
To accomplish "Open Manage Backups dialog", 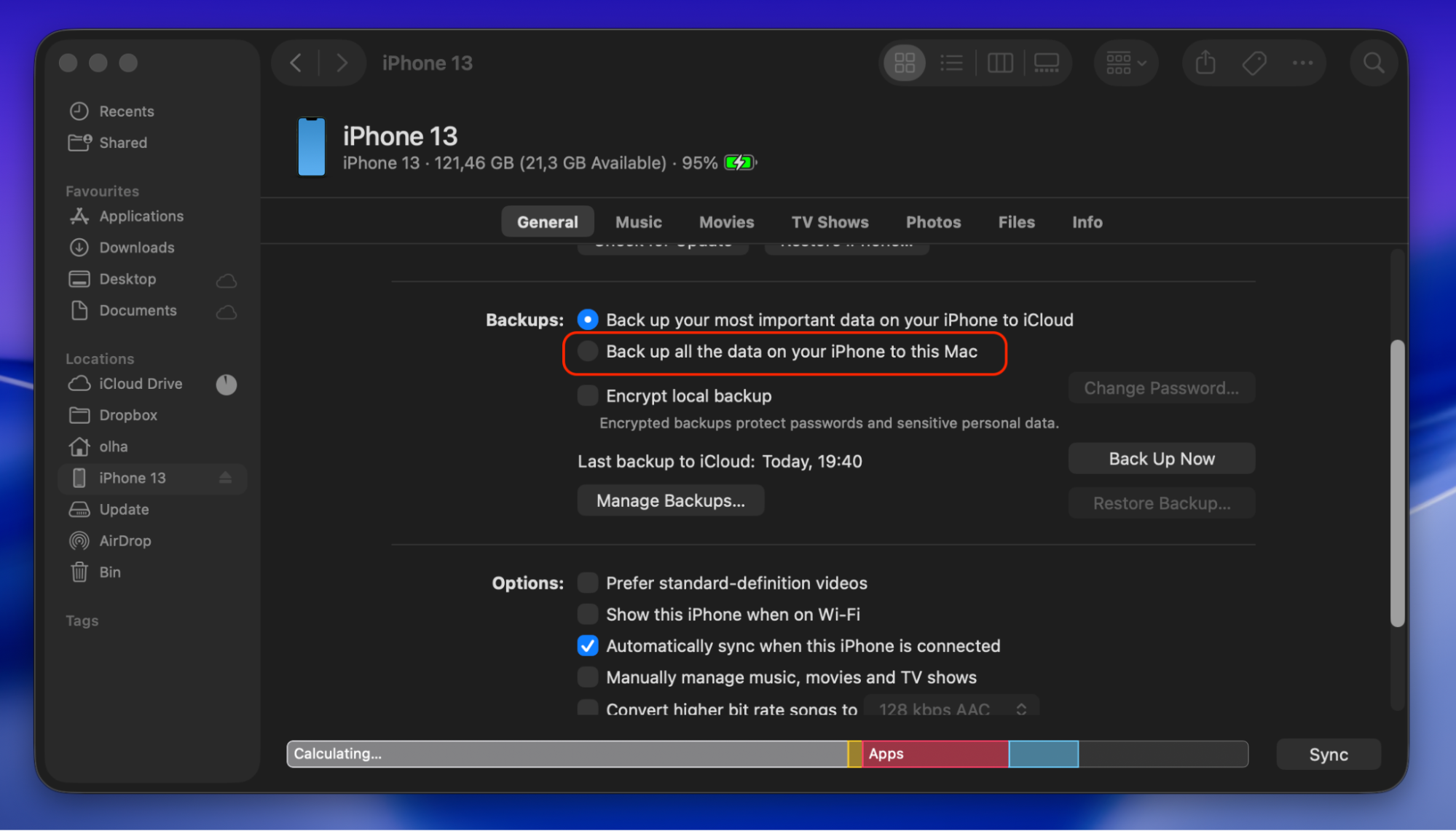I will coord(671,501).
